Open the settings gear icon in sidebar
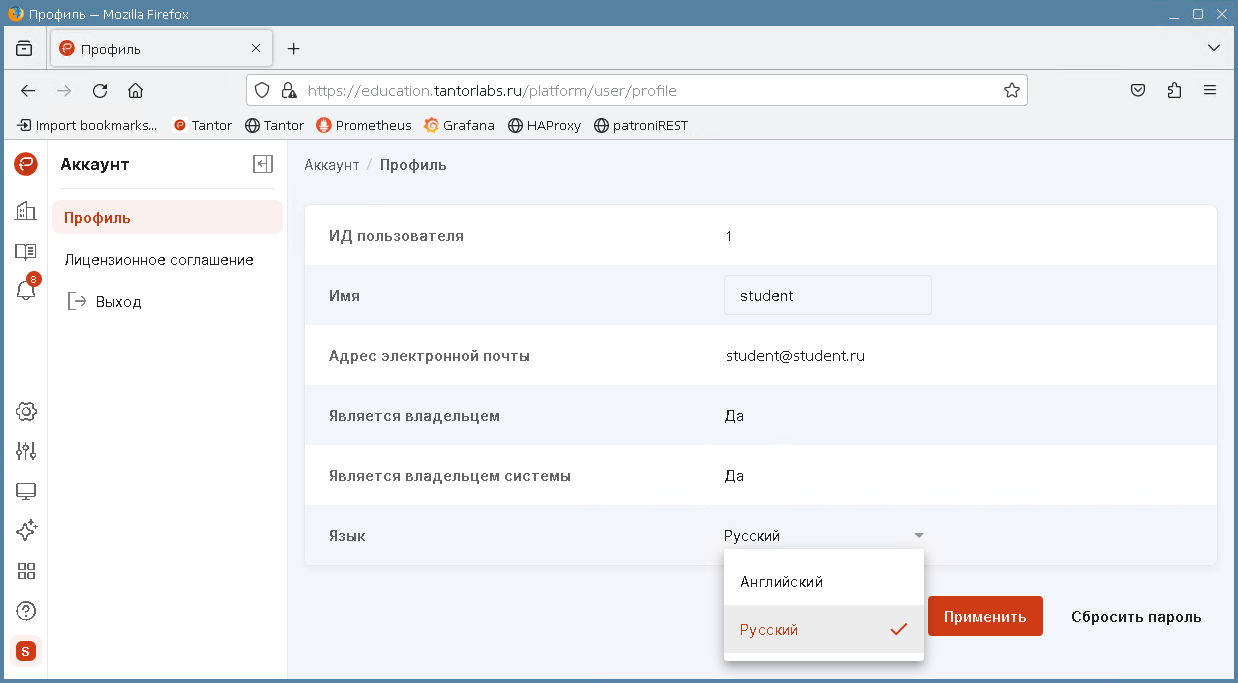Viewport: 1238px width, 683px height. tap(26, 411)
